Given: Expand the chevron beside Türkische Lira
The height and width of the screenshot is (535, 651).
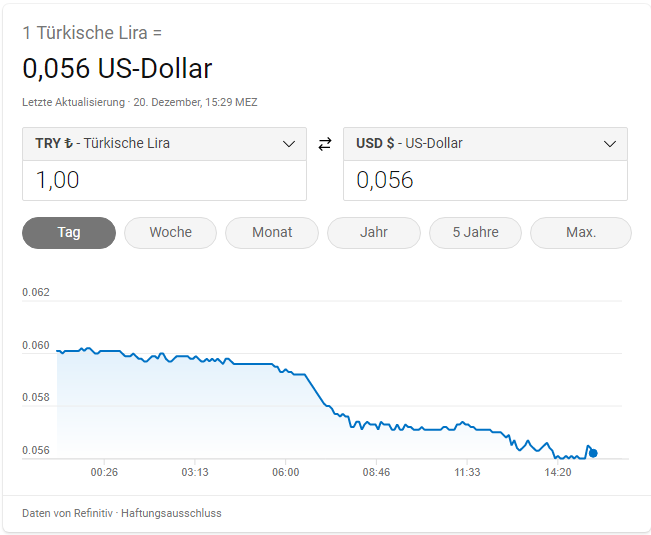Looking at the screenshot, I should click(x=289, y=144).
